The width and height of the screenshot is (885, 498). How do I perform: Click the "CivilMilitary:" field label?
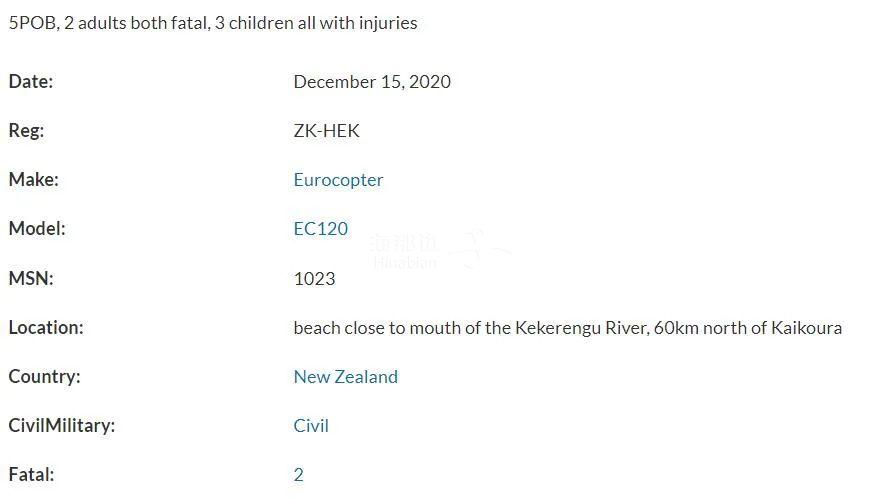pyautogui.click(x=61, y=426)
